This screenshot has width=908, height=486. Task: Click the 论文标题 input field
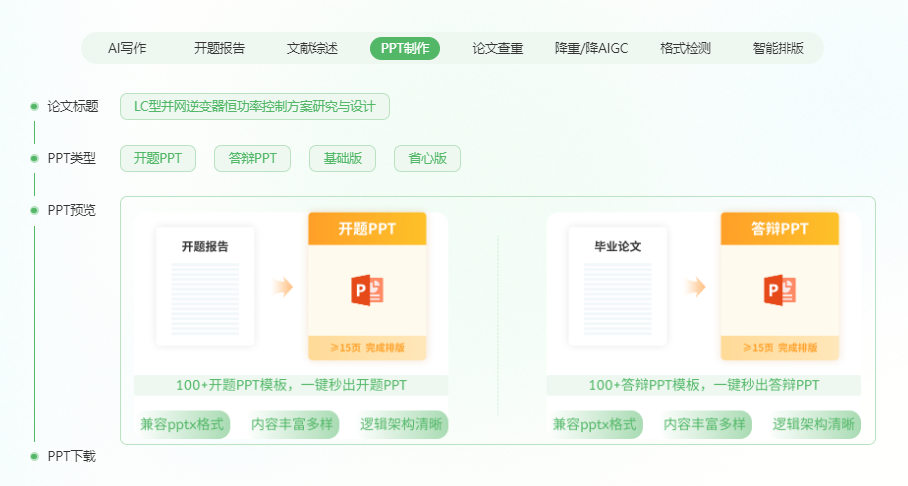pos(254,106)
